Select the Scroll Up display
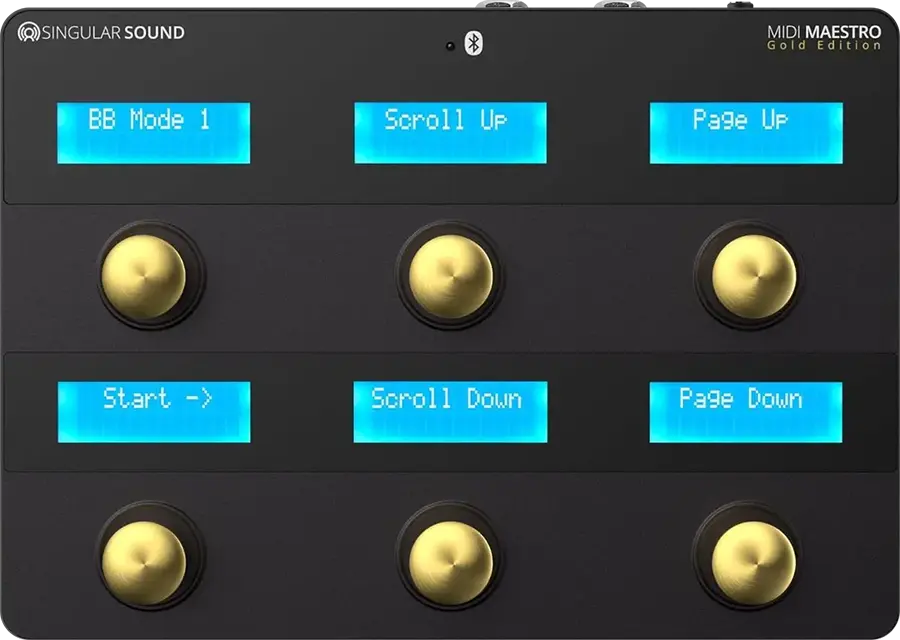The image size is (900, 640). pos(451,133)
